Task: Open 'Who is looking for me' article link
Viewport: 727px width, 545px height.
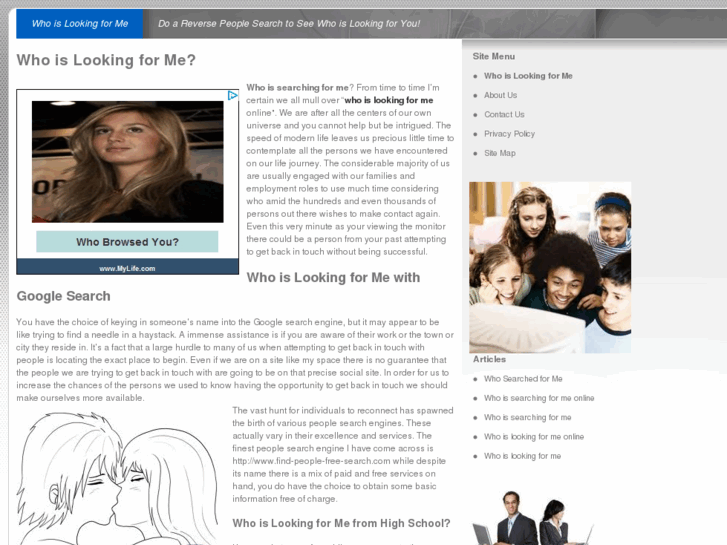Action: pyautogui.click(x=522, y=456)
